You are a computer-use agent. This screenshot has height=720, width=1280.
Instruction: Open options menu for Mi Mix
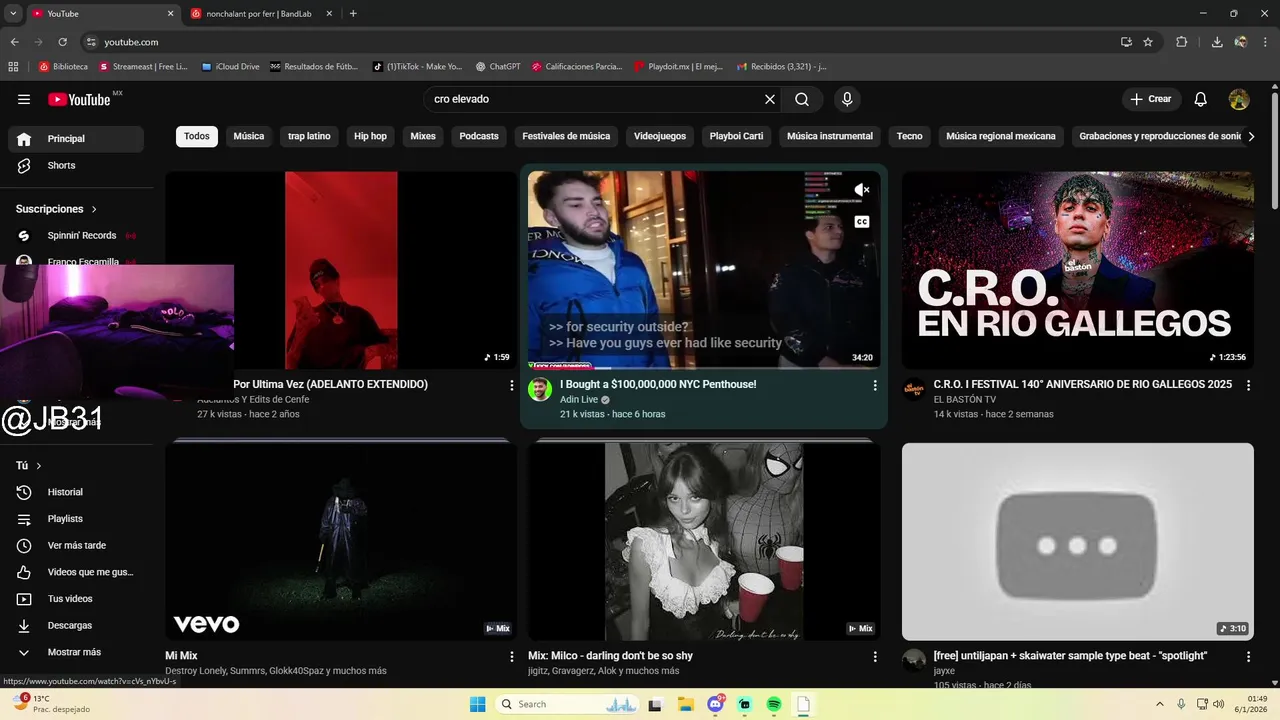(512, 657)
